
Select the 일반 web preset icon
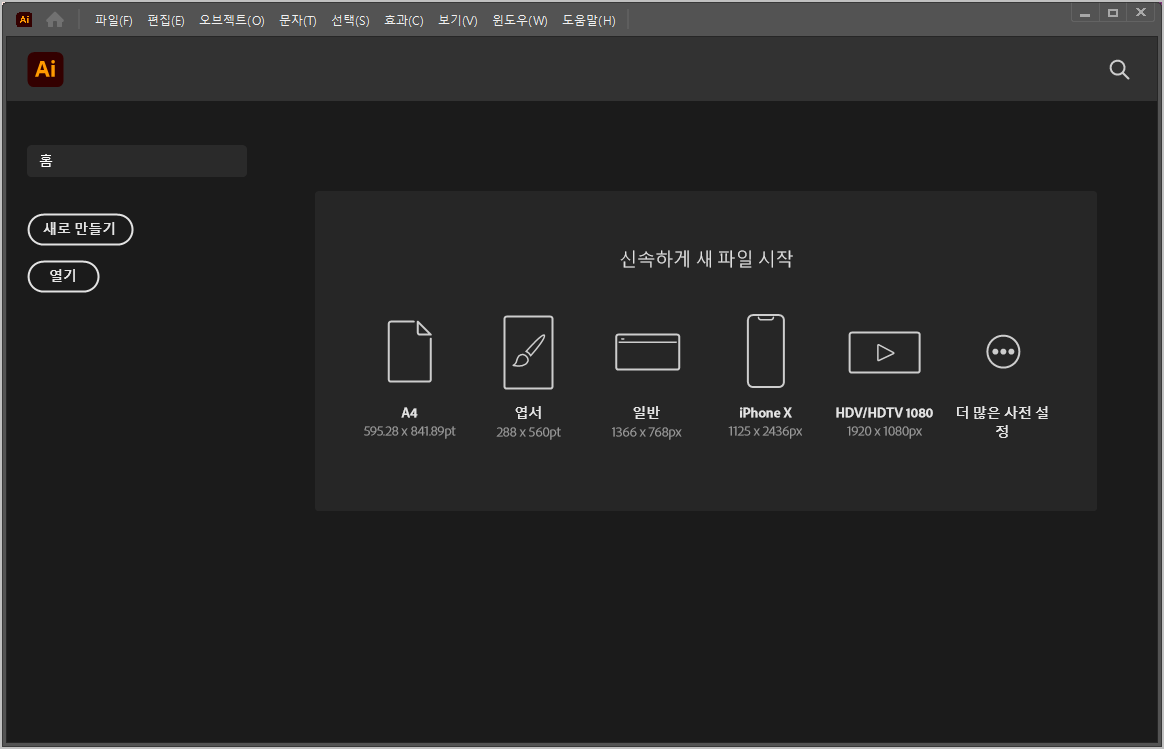647,351
